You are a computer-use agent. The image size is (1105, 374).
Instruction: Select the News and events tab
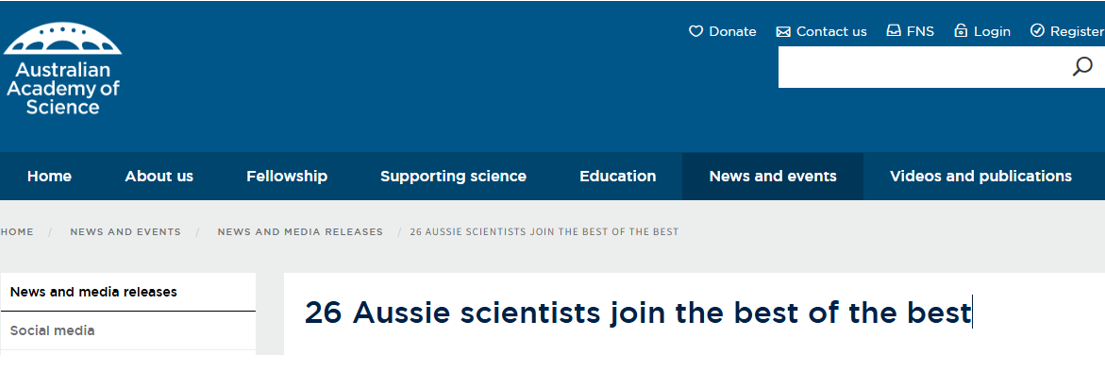[773, 176]
